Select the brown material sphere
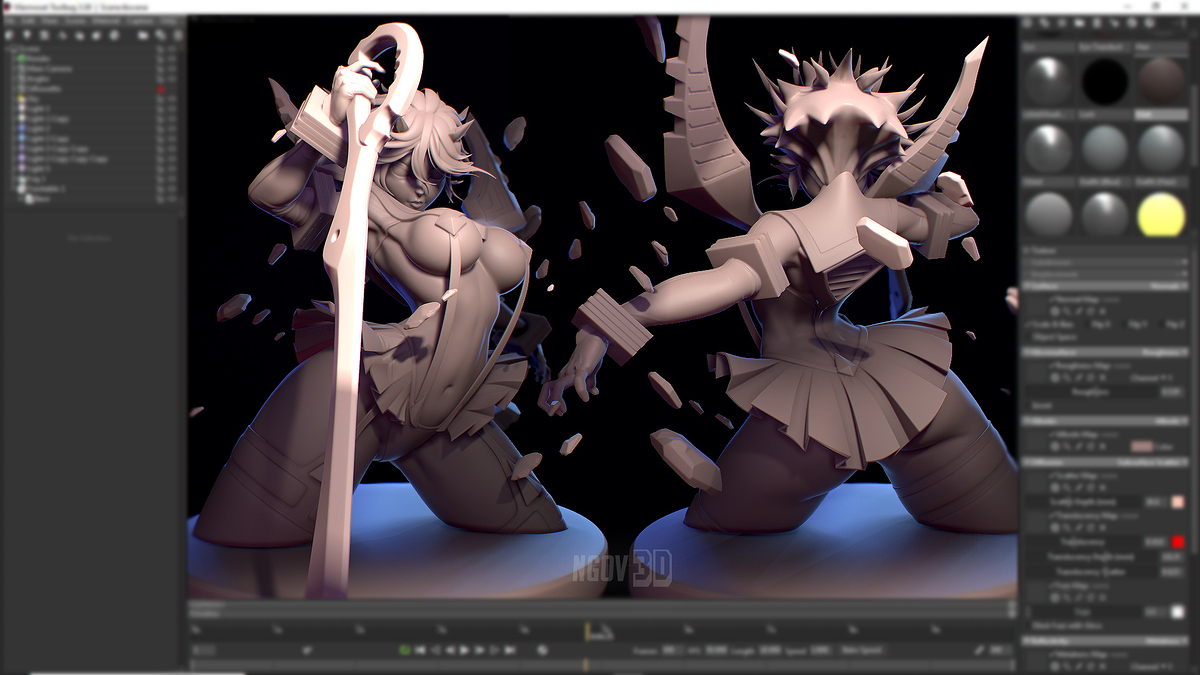 point(1161,81)
